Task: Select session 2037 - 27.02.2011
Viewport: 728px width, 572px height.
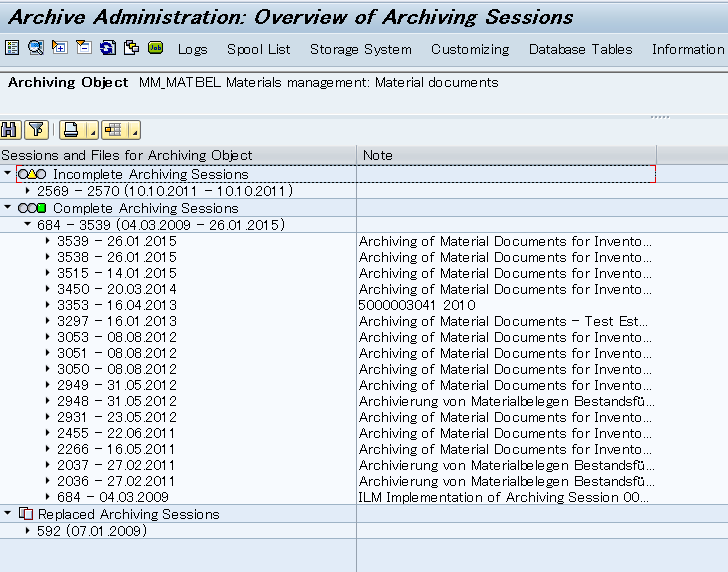Action: [x=116, y=465]
